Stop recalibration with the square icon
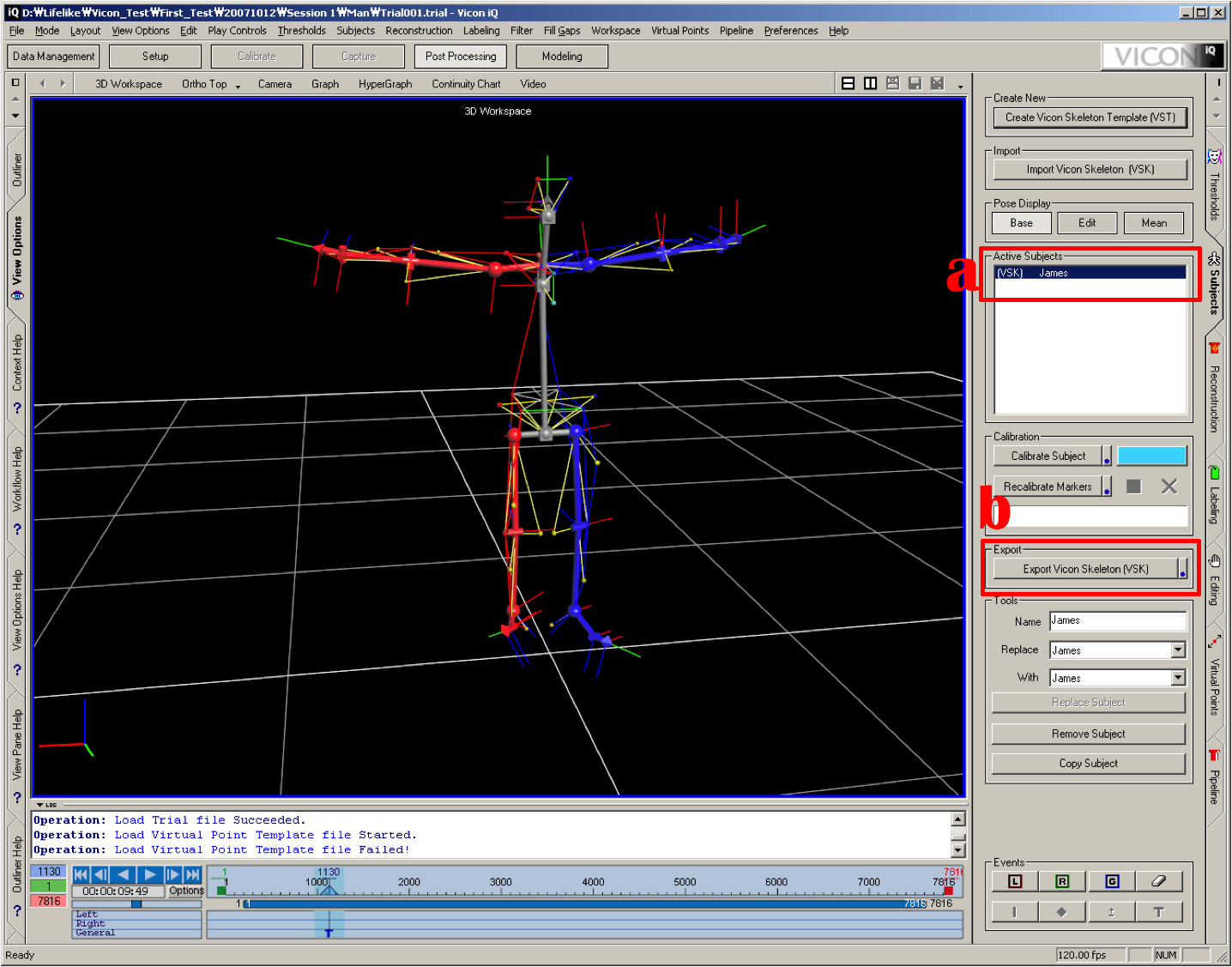 [x=1133, y=487]
